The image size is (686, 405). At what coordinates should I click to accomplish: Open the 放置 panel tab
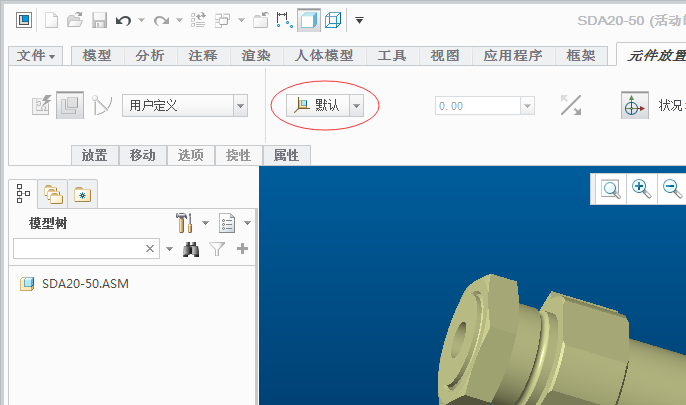[94, 155]
